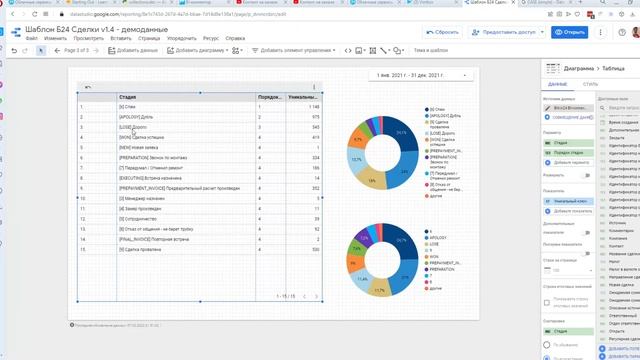Click the table's three-dot menu

coord(314,87)
